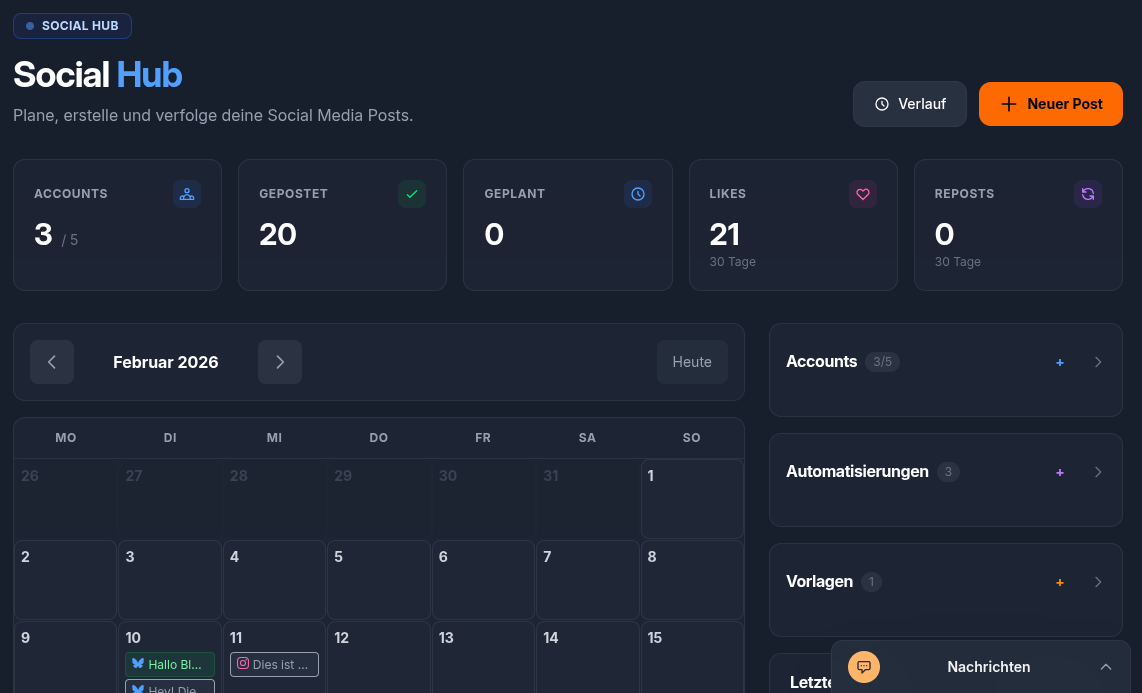
Task: Open the Automatisierungen panel chevron
Action: pyautogui.click(x=1098, y=472)
